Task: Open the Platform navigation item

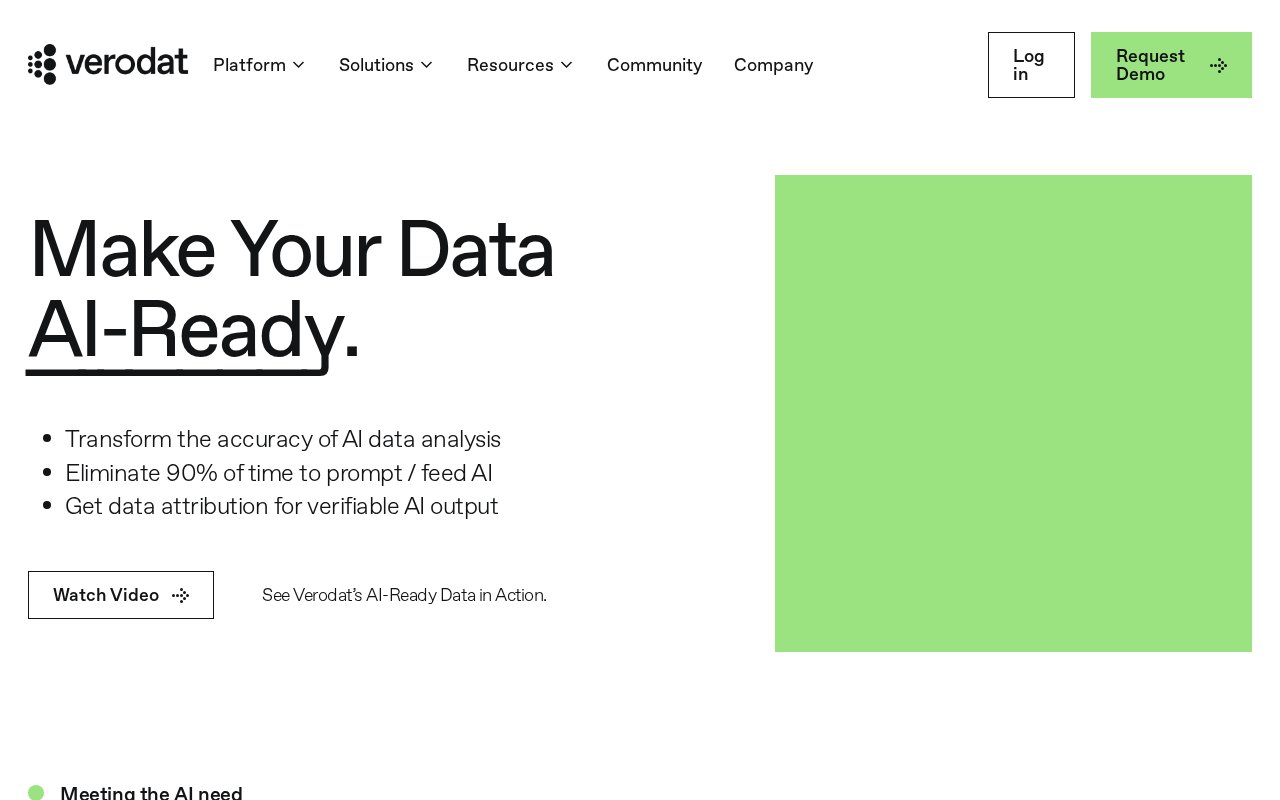Action: pyautogui.click(x=259, y=65)
